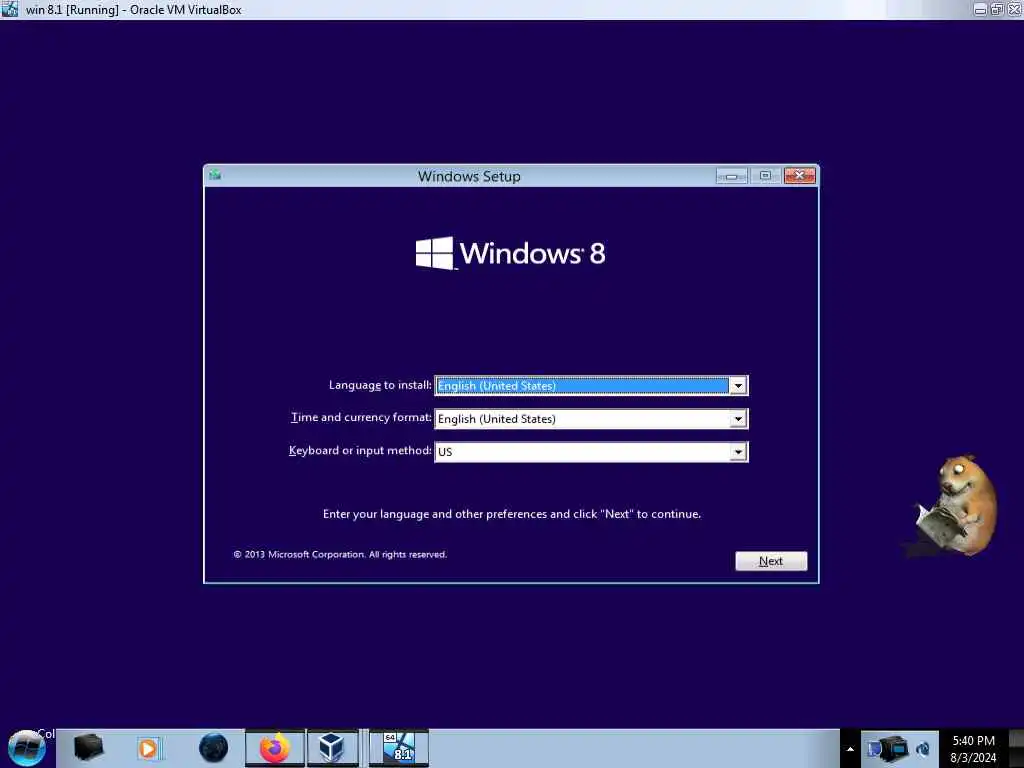This screenshot has height=768, width=1024.
Task: Launch the media player taskbar icon
Action: tap(149, 748)
